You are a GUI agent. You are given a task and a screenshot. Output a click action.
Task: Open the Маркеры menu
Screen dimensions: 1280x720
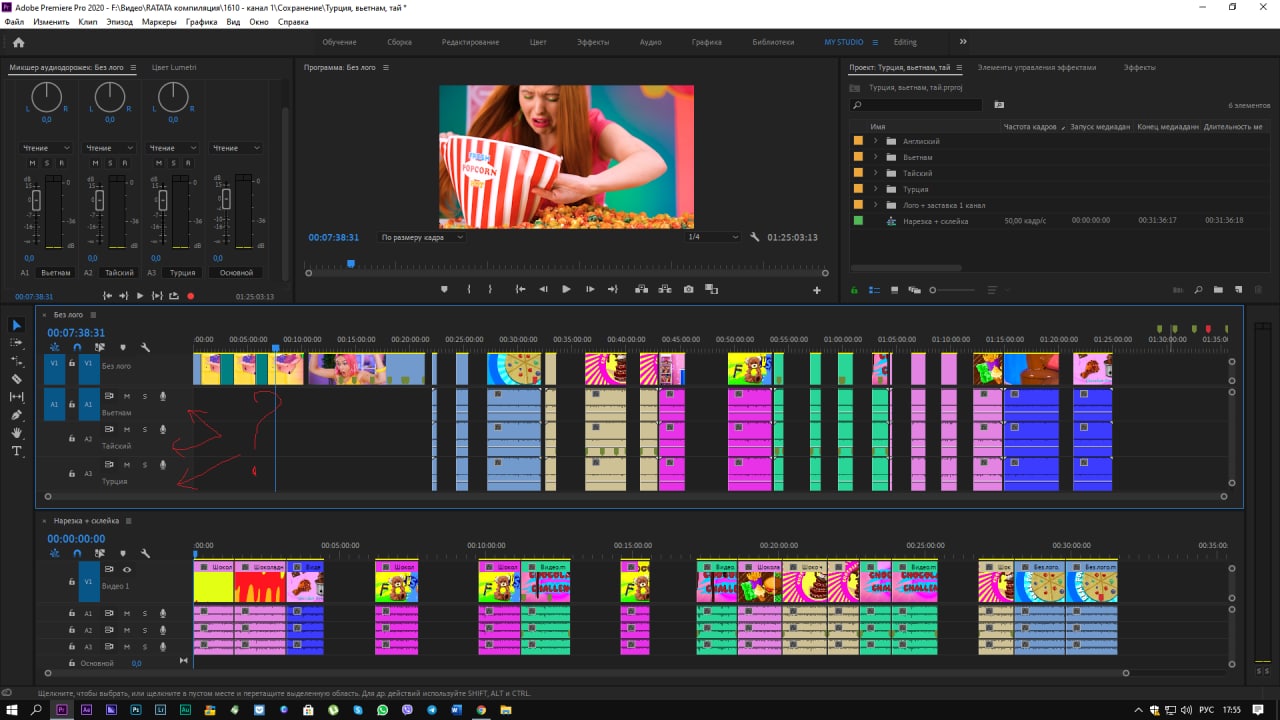[x=159, y=21]
